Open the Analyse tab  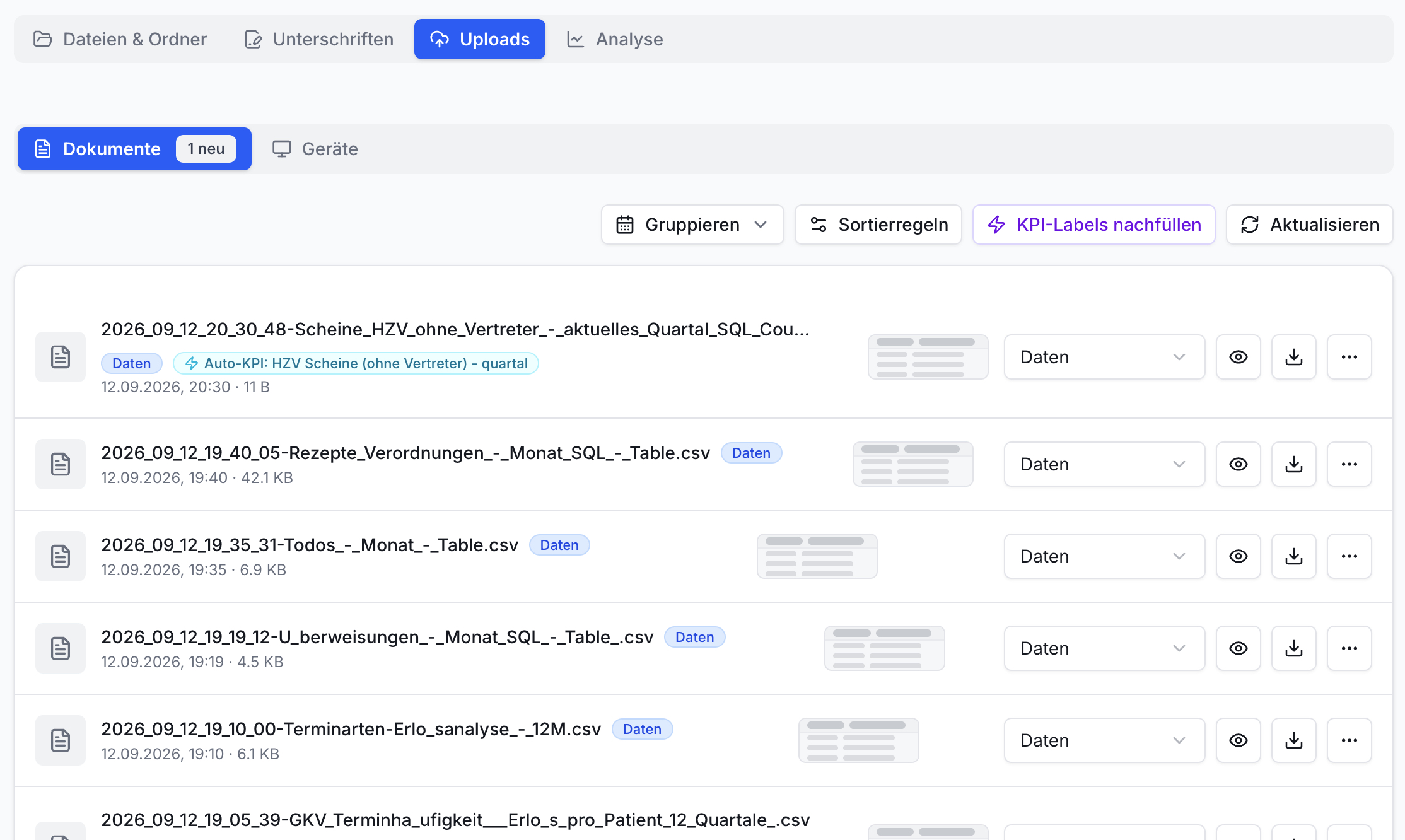(x=615, y=39)
